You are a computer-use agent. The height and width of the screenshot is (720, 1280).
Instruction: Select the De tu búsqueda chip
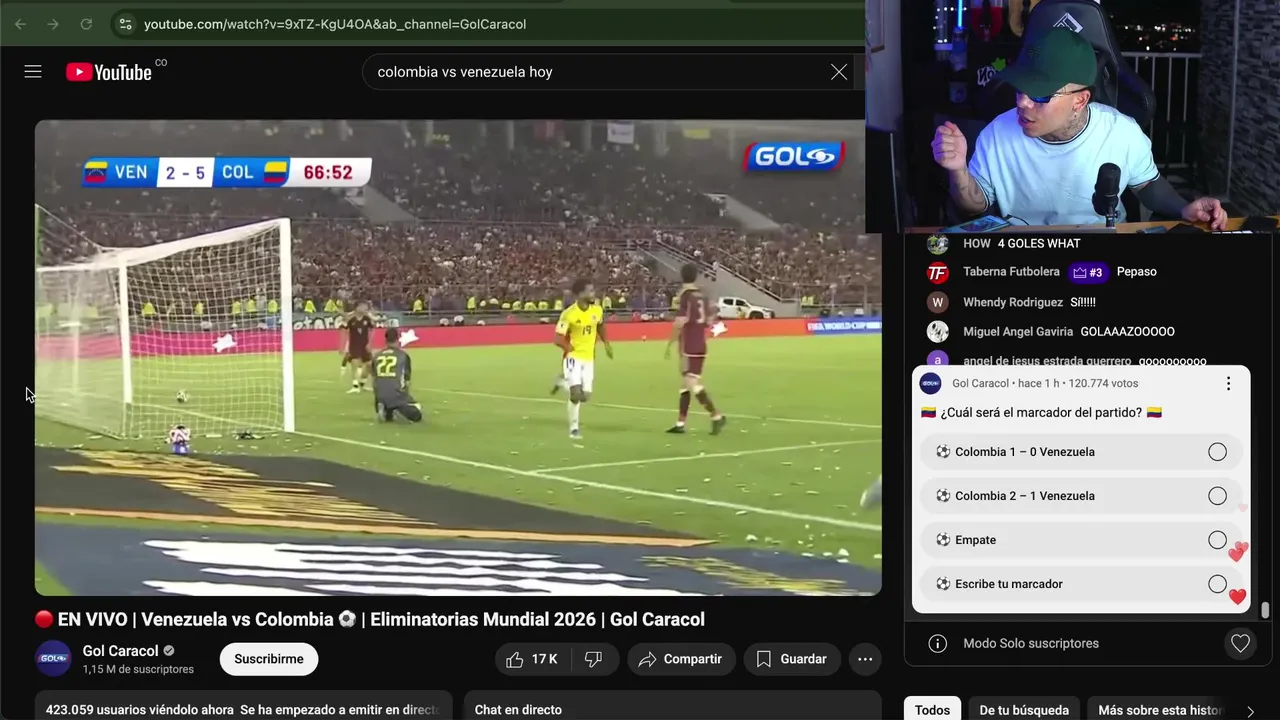tap(1024, 709)
